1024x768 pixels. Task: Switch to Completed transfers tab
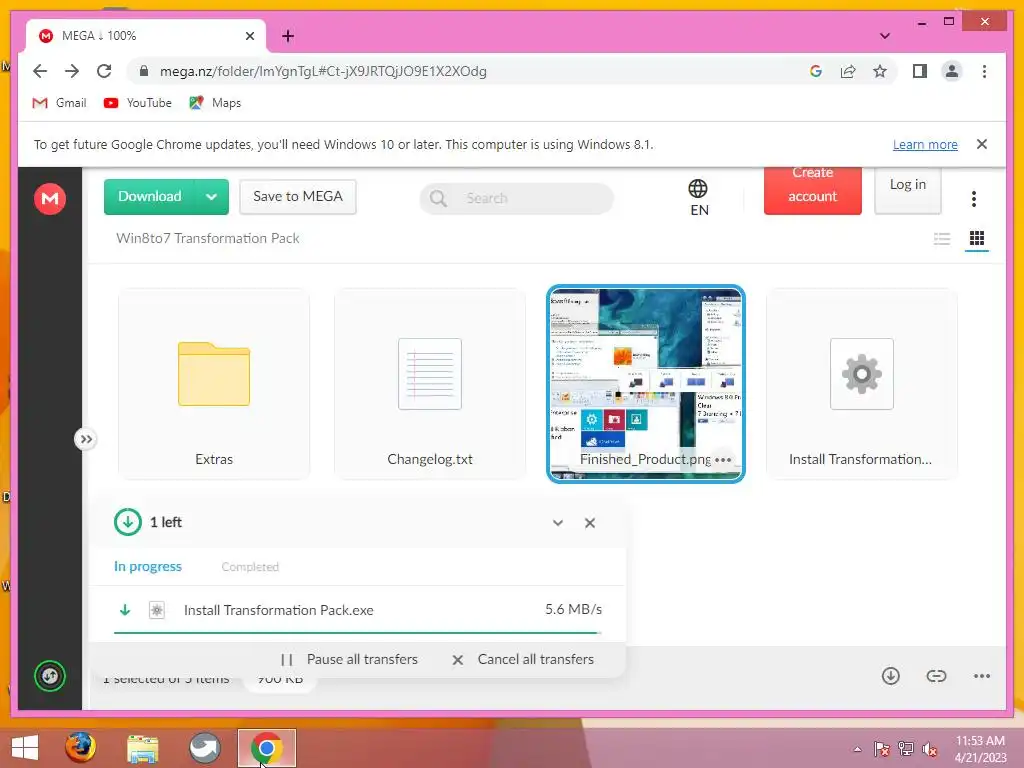pyautogui.click(x=250, y=567)
